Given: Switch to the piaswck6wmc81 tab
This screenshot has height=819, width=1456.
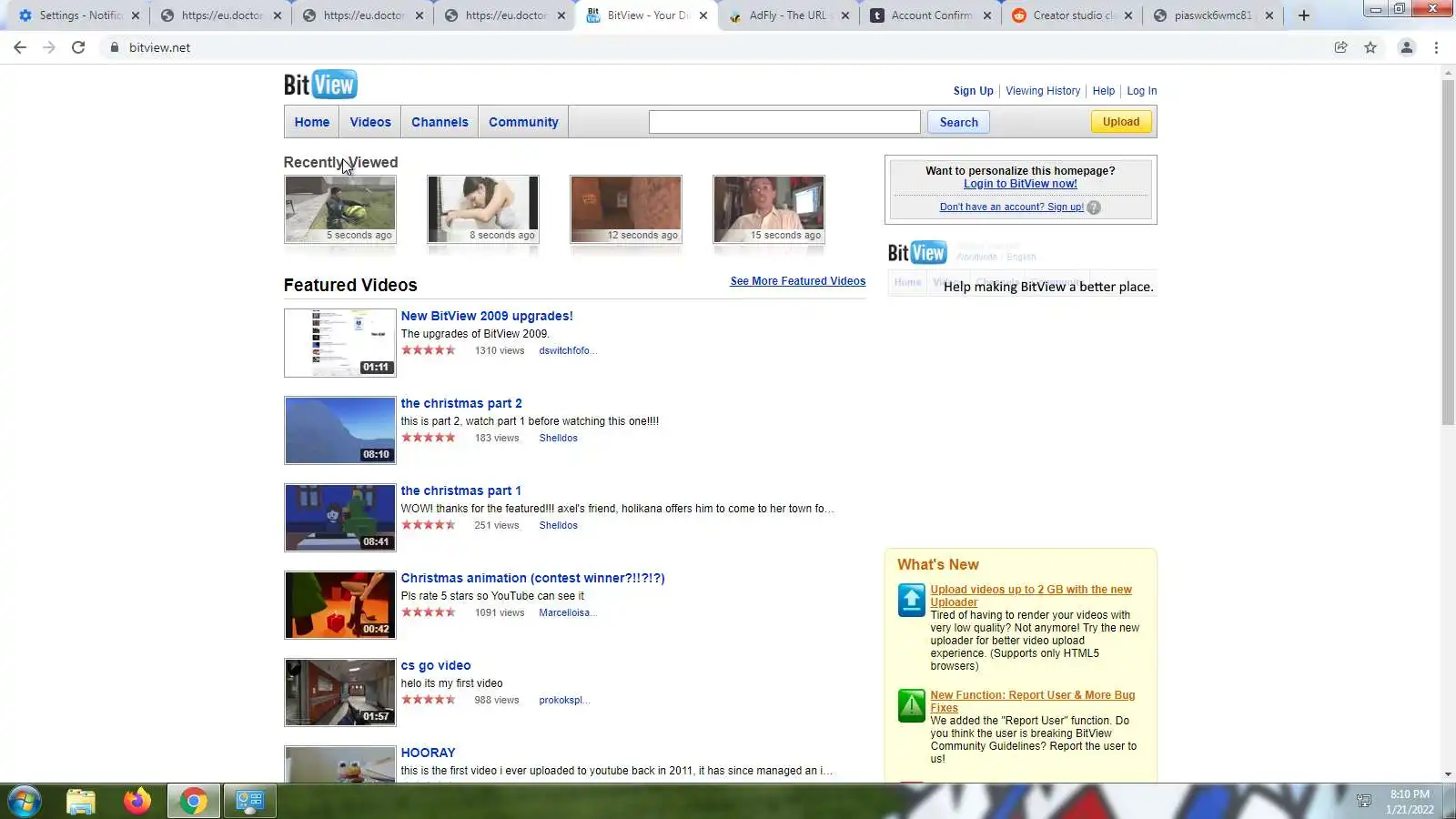Looking at the screenshot, I should [1212, 15].
